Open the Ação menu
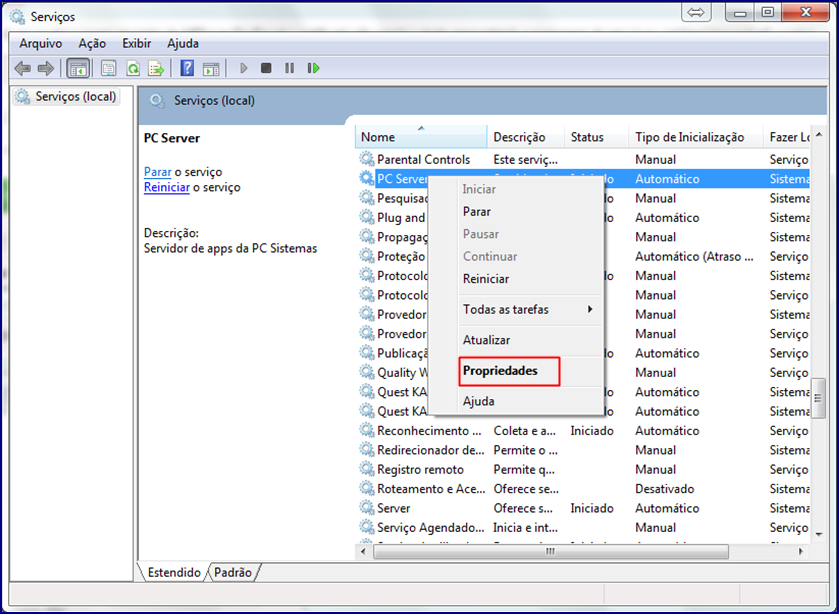 tap(92, 44)
